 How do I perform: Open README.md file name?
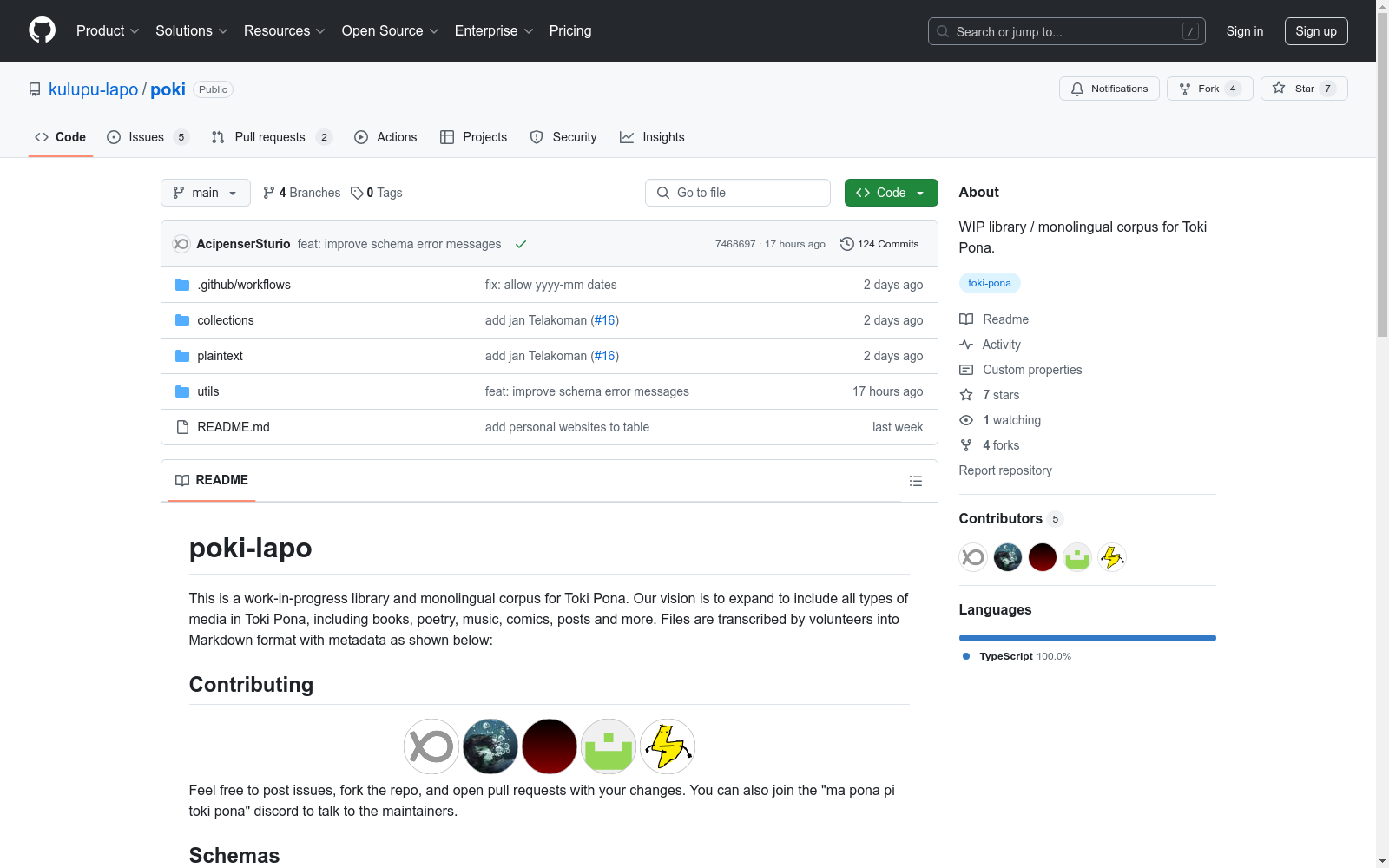coord(234,427)
